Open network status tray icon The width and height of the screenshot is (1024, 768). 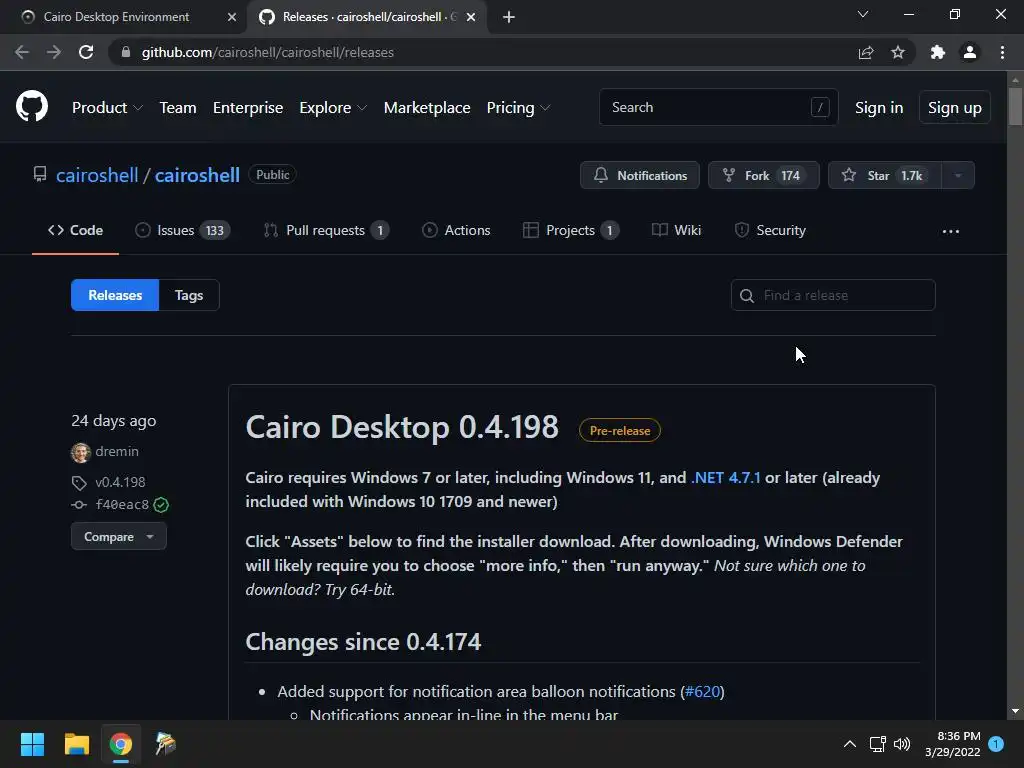(x=878, y=744)
